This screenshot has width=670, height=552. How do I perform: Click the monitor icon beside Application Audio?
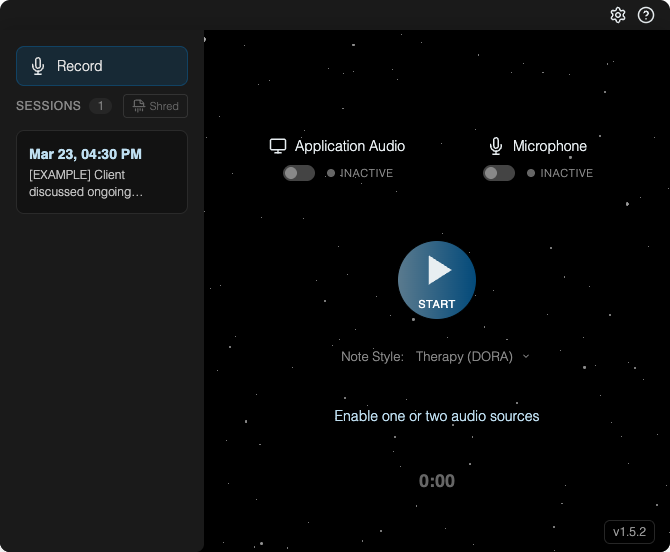[x=278, y=146]
